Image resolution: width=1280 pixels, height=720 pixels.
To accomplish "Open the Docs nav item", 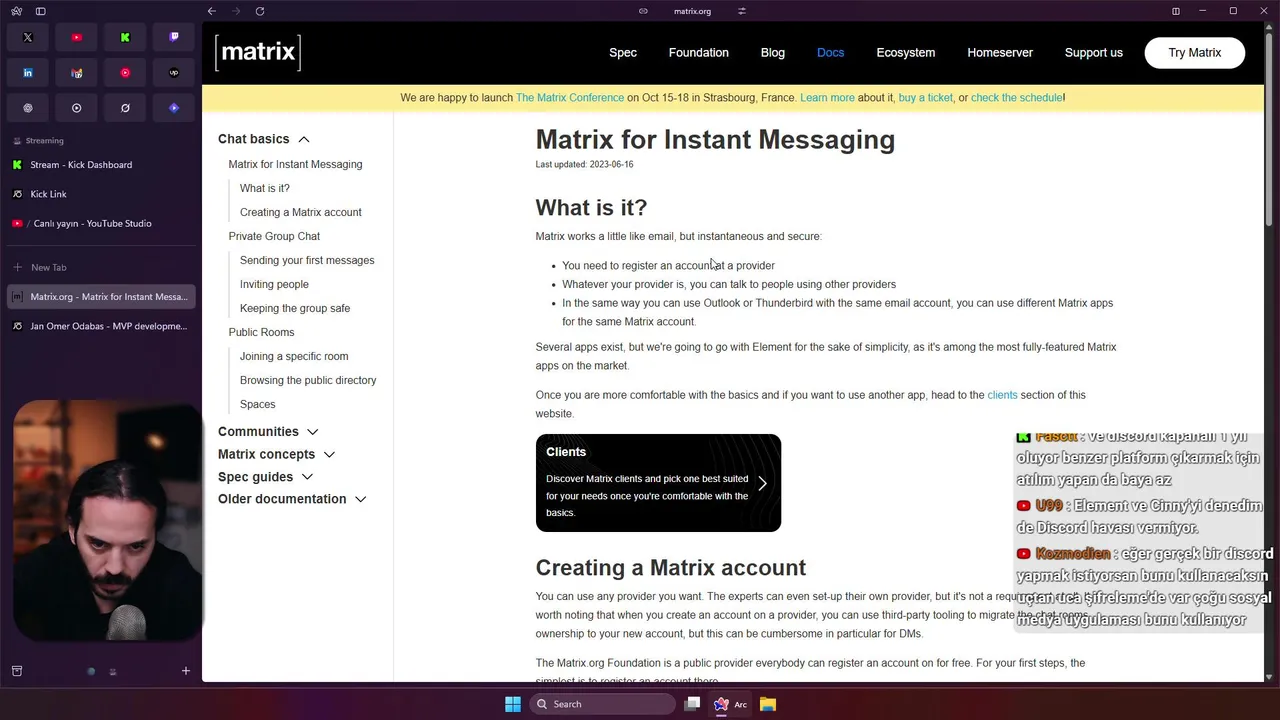I will click(x=831, y=53).
